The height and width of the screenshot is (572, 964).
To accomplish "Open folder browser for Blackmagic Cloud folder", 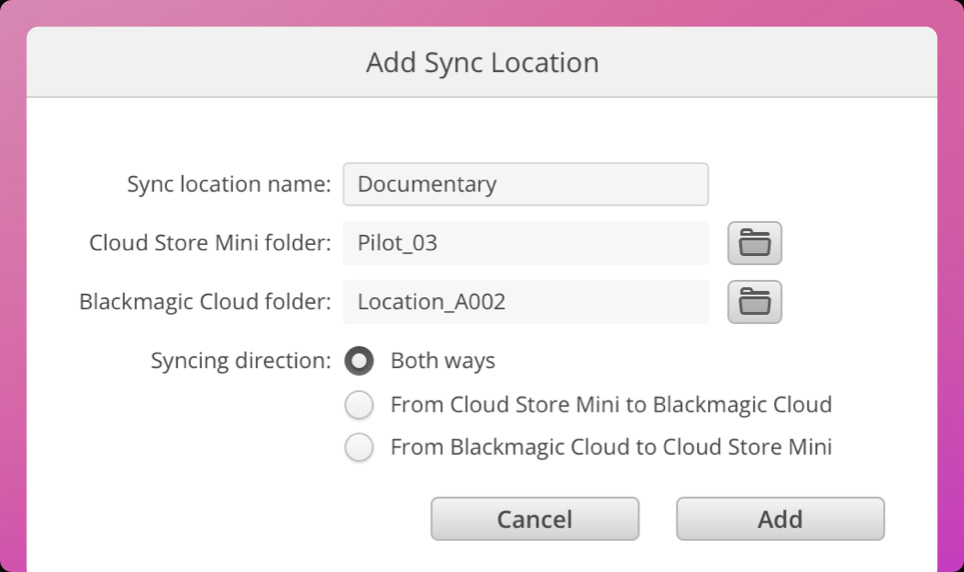I will (754, 302).
